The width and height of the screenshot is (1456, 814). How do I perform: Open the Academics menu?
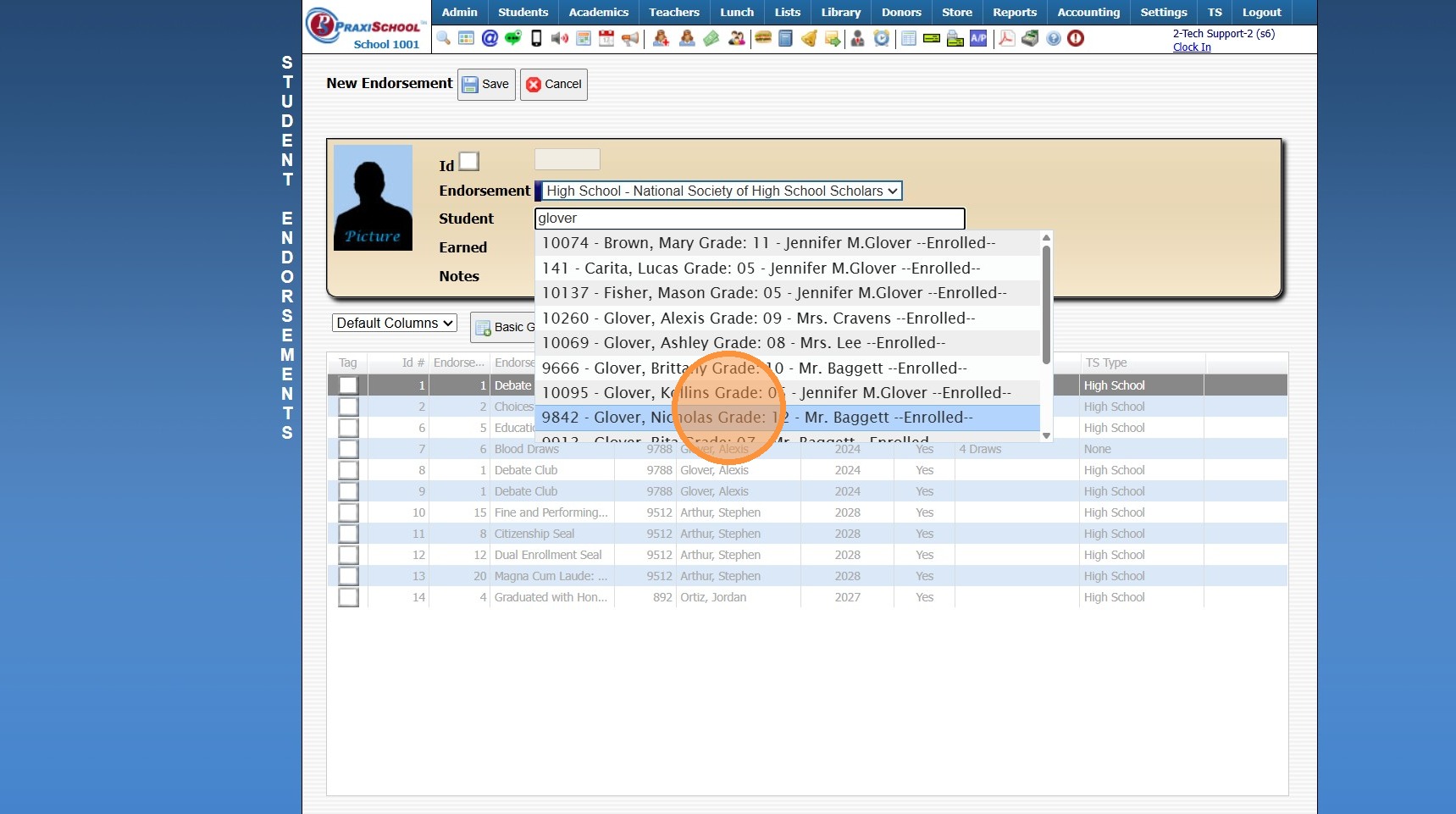(599, 12)
